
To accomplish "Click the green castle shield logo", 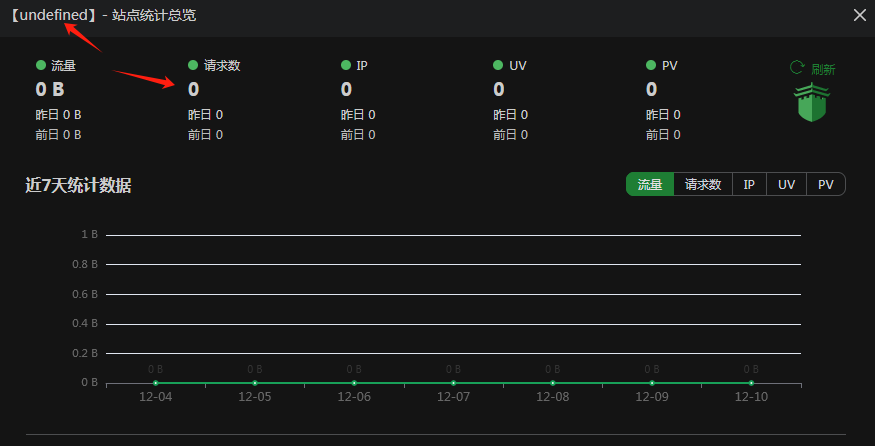I will [x=811, y=103].
